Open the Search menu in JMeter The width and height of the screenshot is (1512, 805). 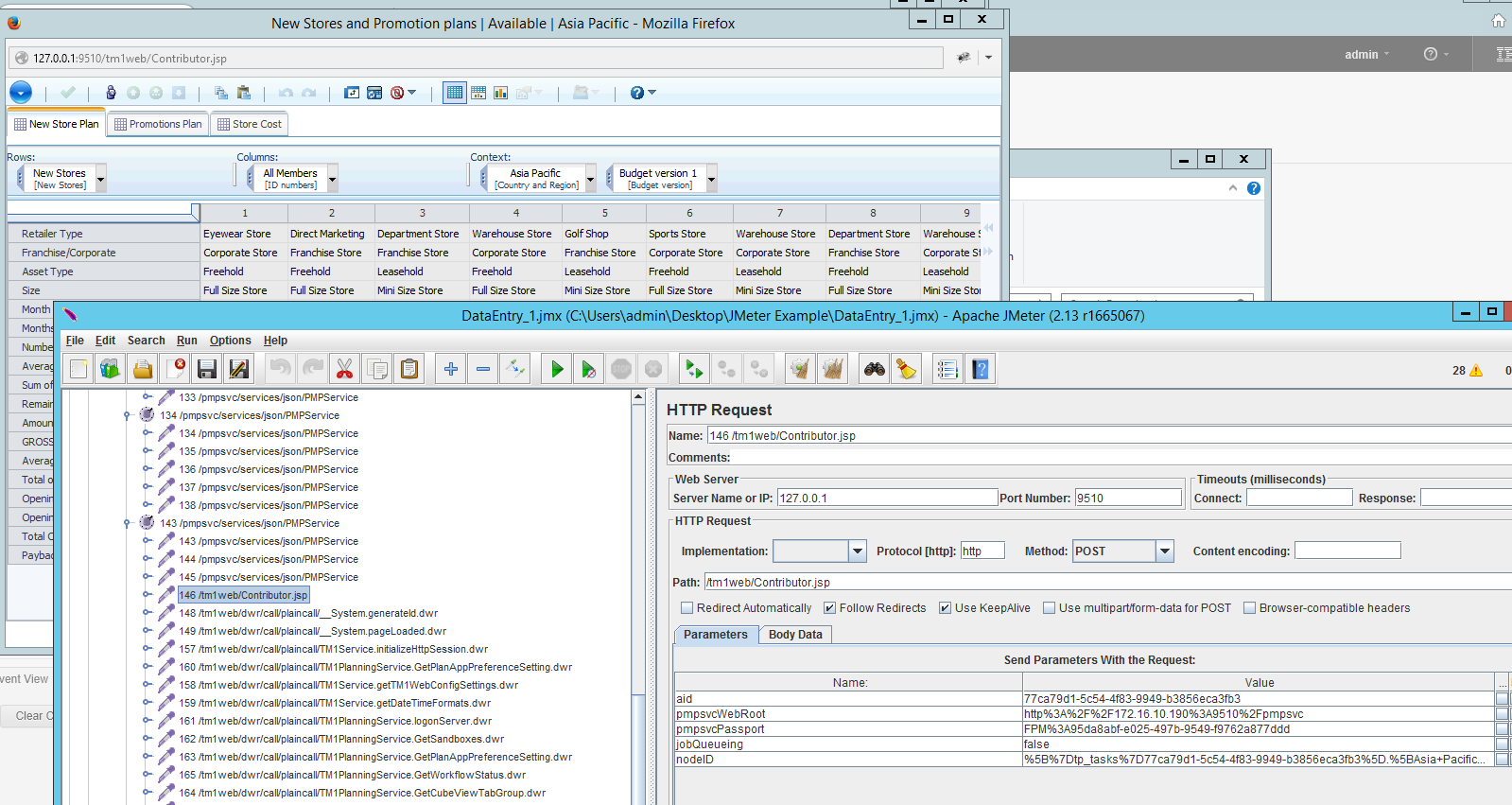click(x=147, y=341)
